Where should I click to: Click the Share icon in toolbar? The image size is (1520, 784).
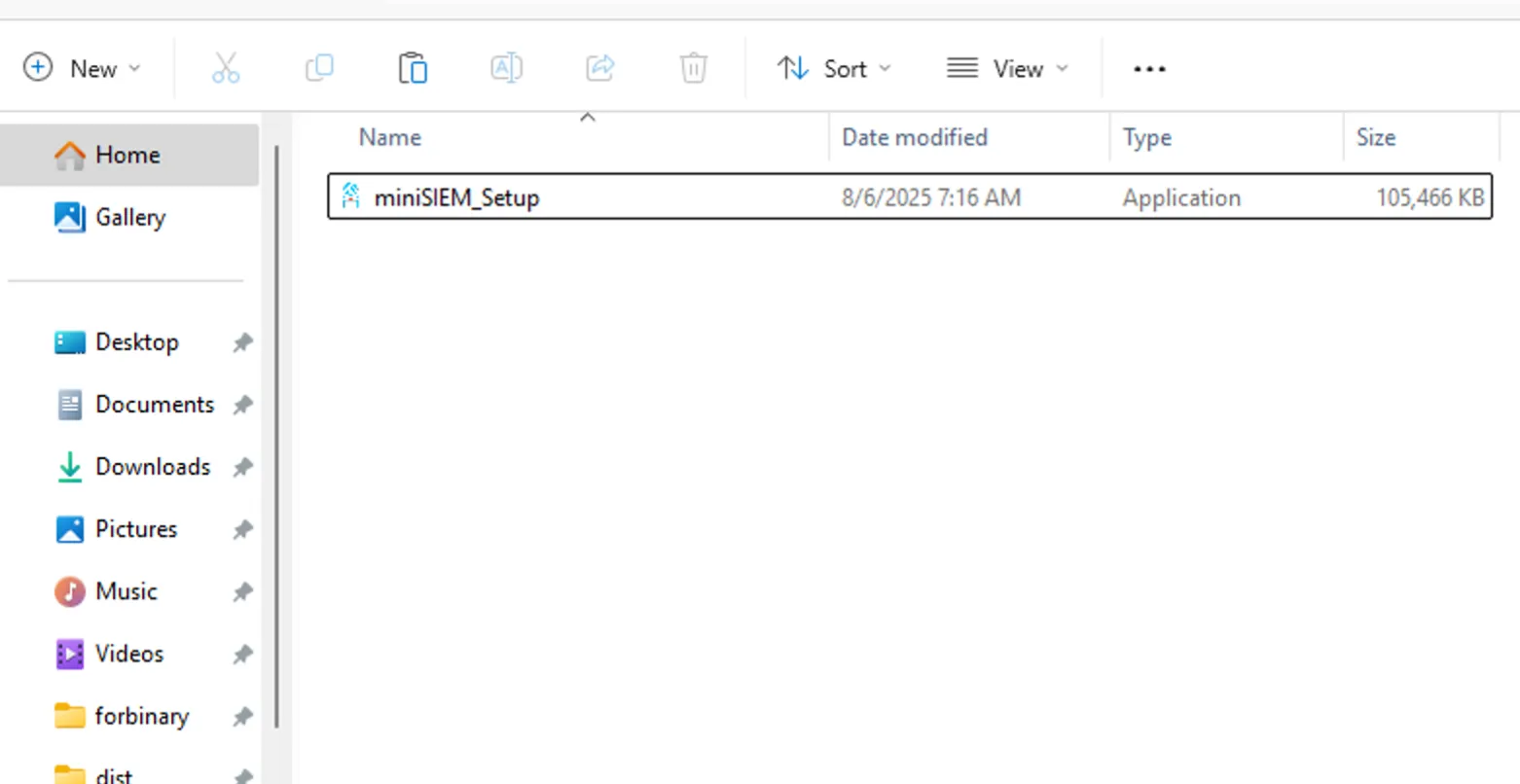coord(599,69)
